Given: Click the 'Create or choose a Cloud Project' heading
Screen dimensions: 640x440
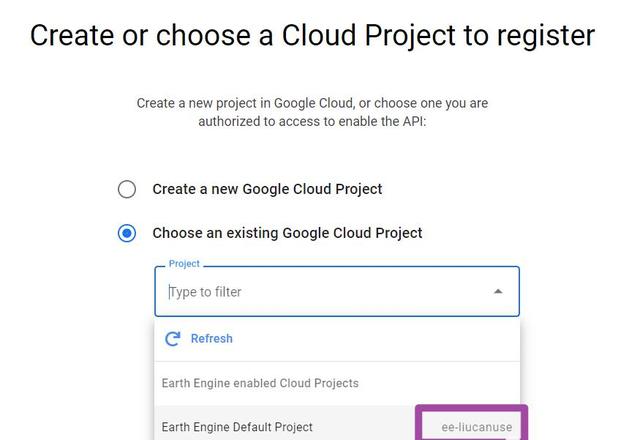Looking at the screenshot, I should [x=312, y=36].
